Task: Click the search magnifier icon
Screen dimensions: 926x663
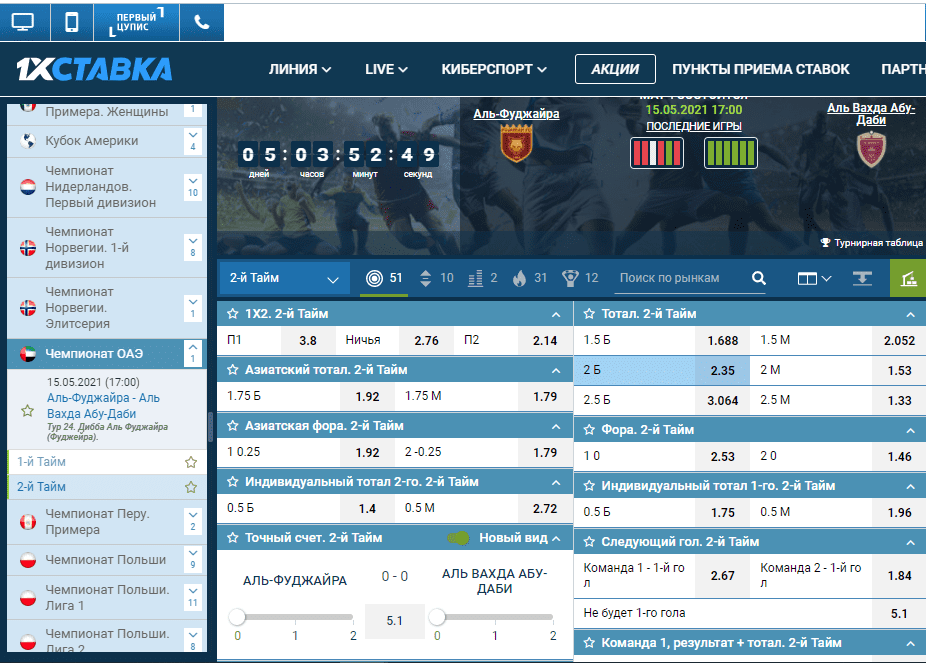Action: click(x=758, y=279)
